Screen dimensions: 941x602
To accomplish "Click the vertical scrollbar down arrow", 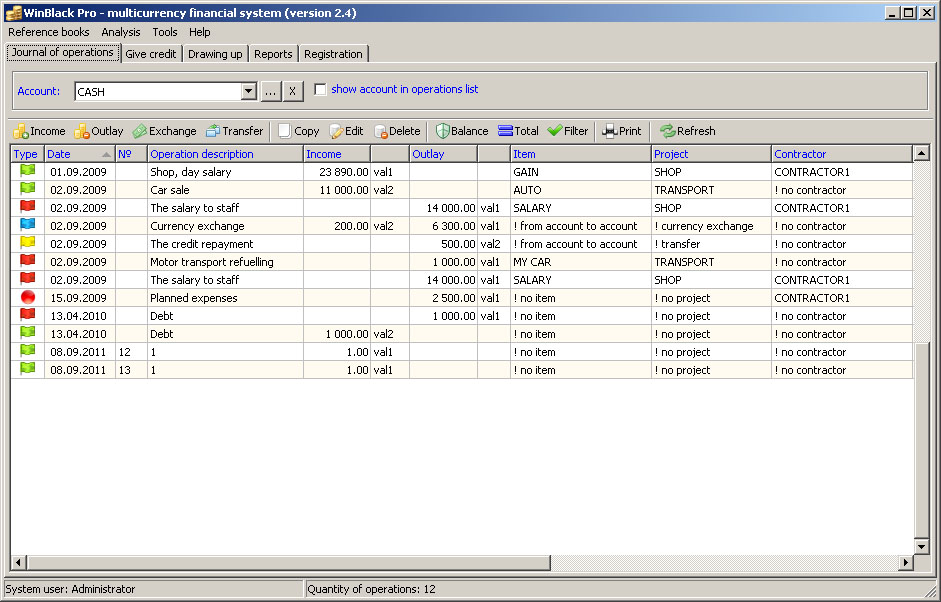I will pos(922,546).
